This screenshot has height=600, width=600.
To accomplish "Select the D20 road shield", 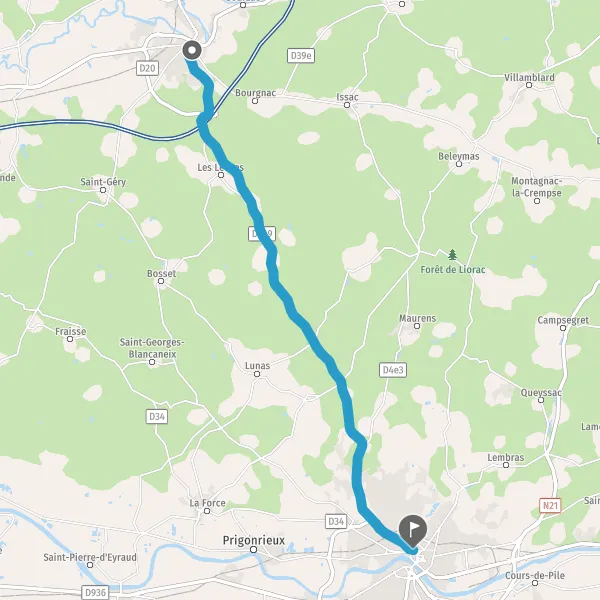I will (147, 68).
